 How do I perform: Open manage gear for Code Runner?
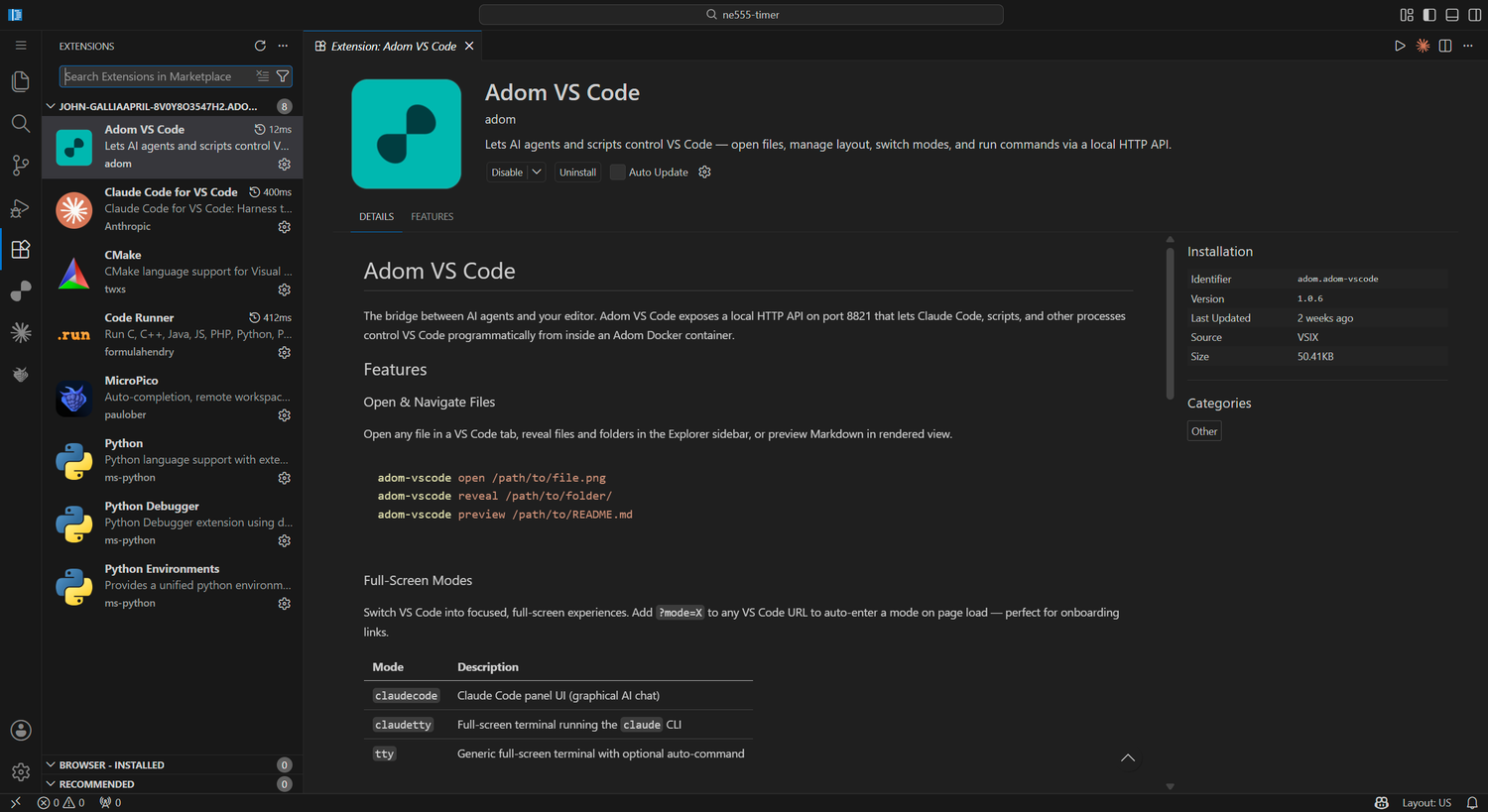click(285, 353)
